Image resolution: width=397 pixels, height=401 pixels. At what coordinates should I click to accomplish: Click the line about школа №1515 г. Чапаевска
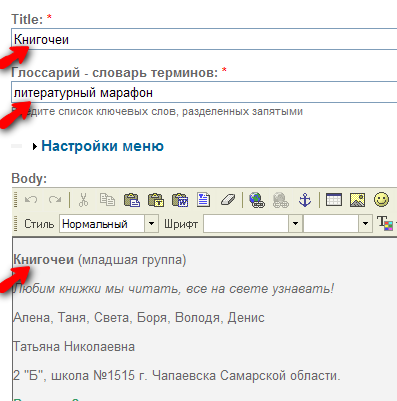pyautogui.click(x=177, y=376)
